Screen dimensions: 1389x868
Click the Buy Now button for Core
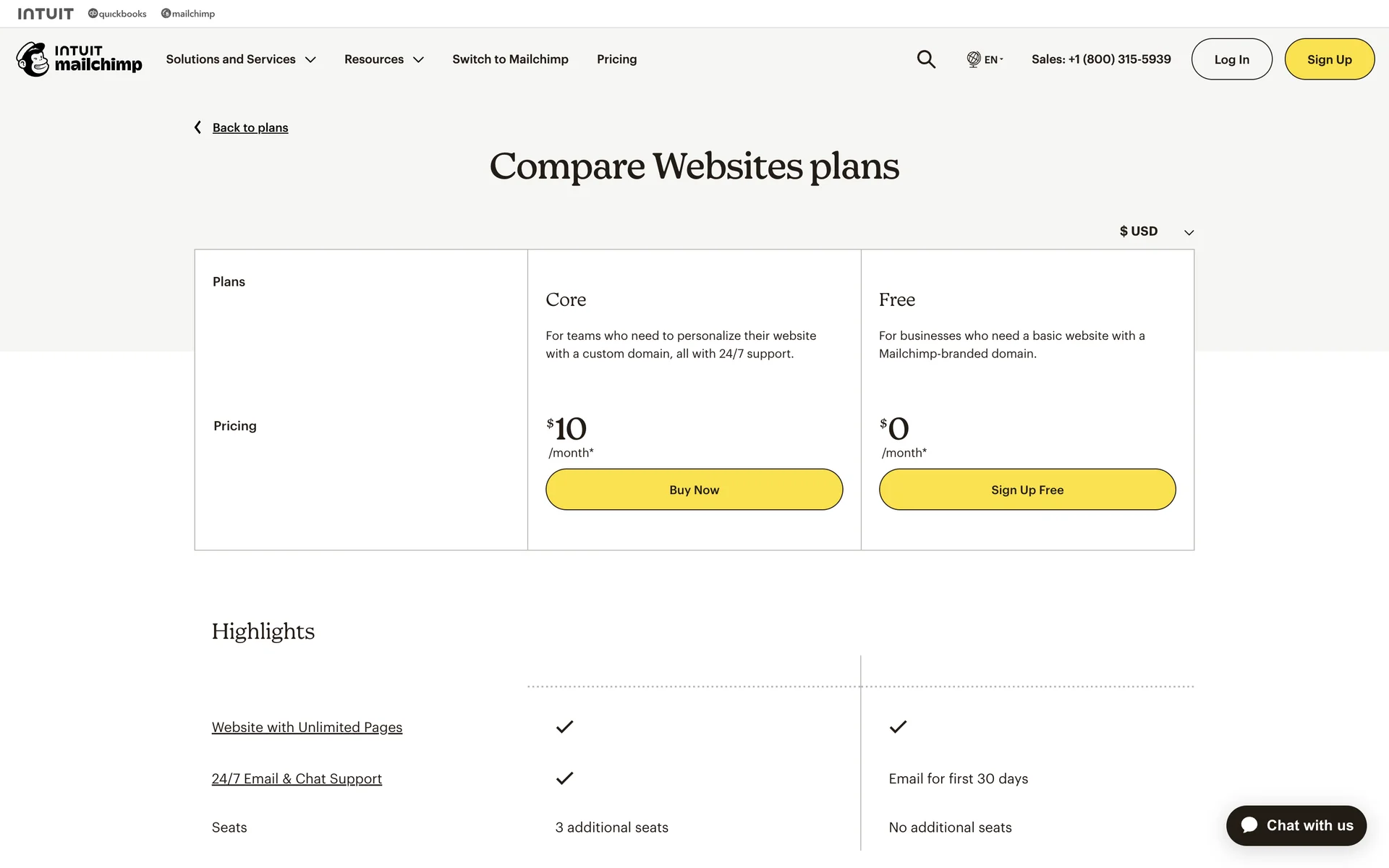[x=694, y=490]
